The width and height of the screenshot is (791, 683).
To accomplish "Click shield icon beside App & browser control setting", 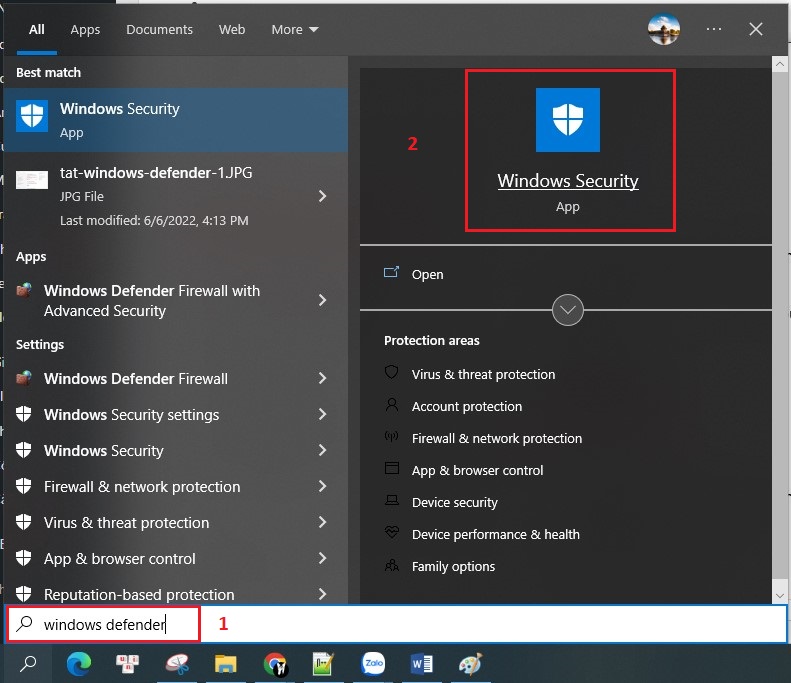I will (x=24, y=558).
